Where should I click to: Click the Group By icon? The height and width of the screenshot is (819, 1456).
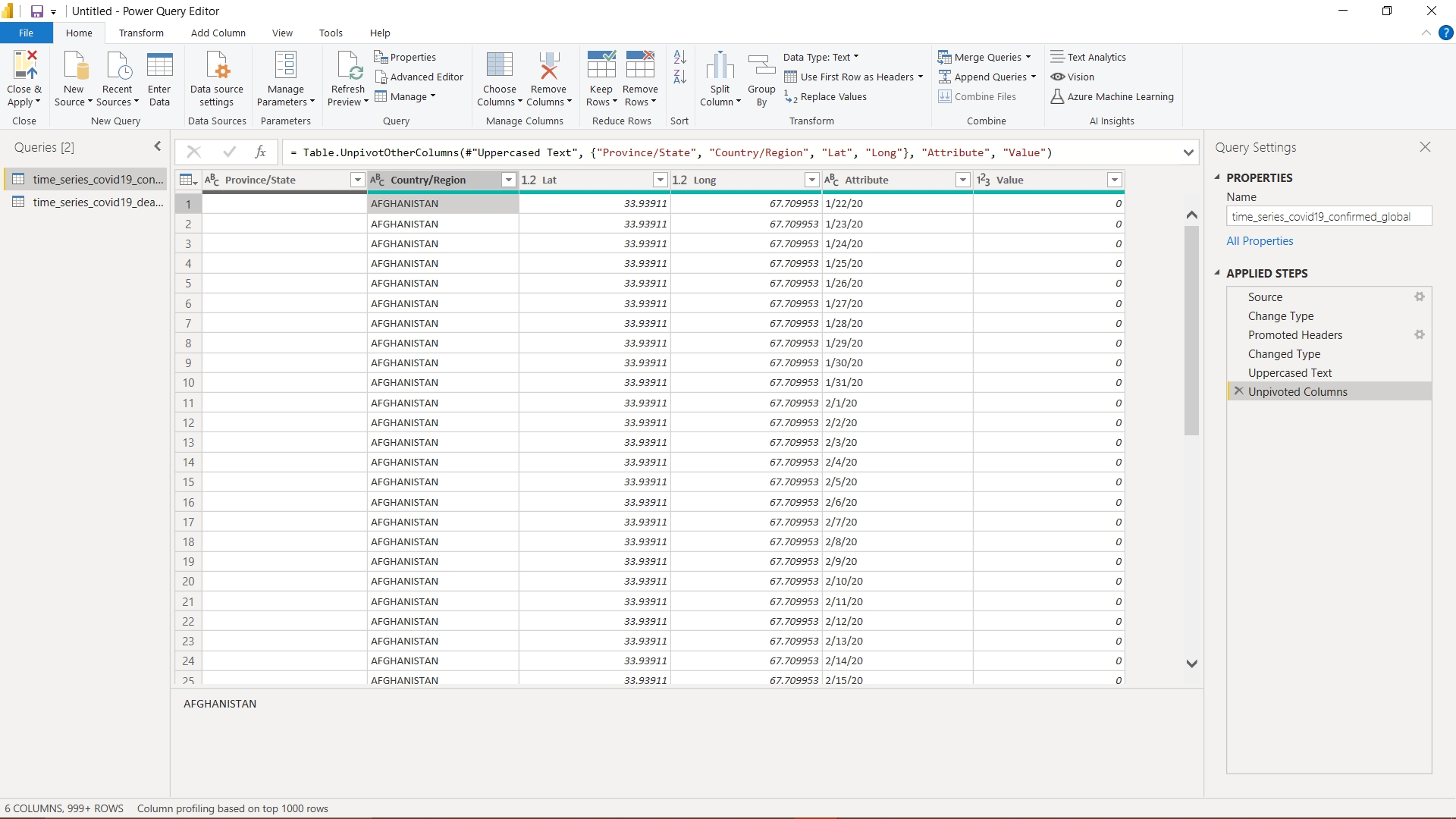[x=761, y=66]
